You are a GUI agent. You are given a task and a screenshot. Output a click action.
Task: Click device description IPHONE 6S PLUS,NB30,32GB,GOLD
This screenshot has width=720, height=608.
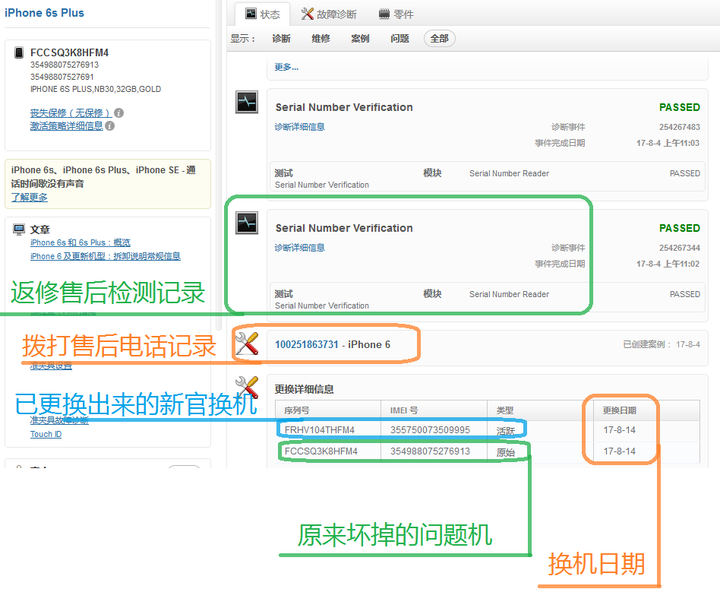pyautogui.click(x=96, y=89)
